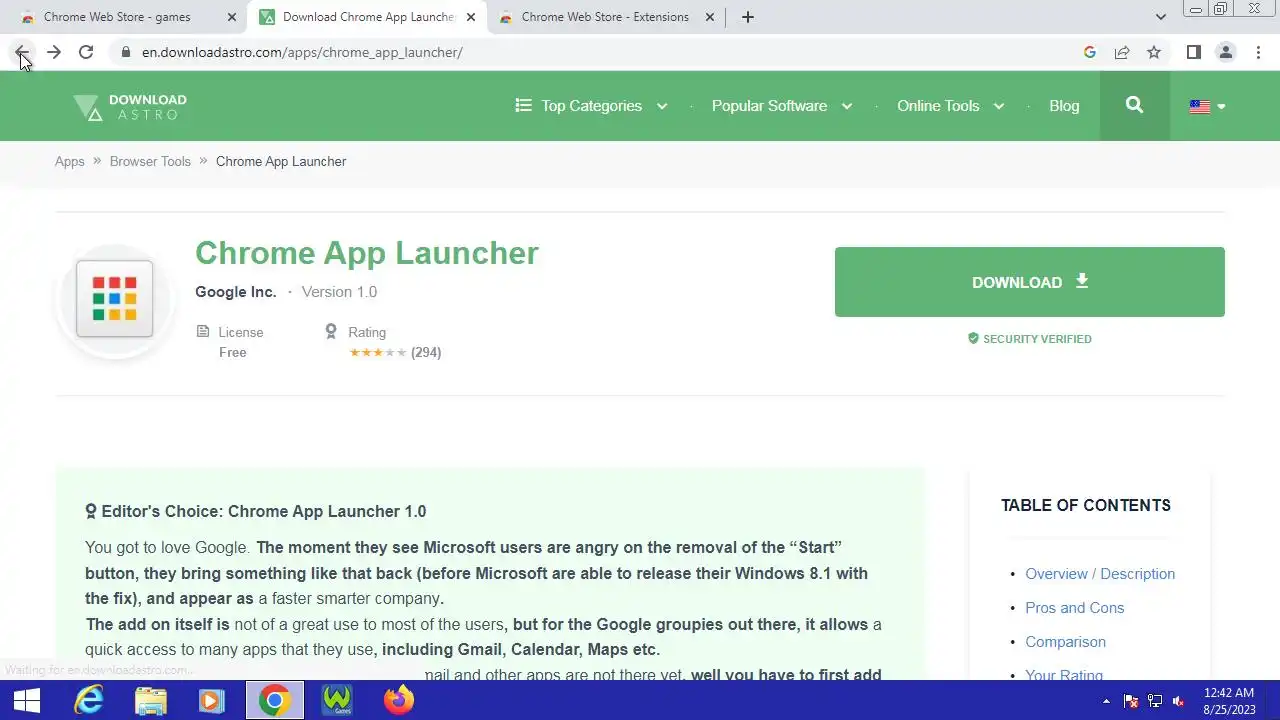Click the Chrome App Launcher heading
1280x720 pixels.
[367, 253]
